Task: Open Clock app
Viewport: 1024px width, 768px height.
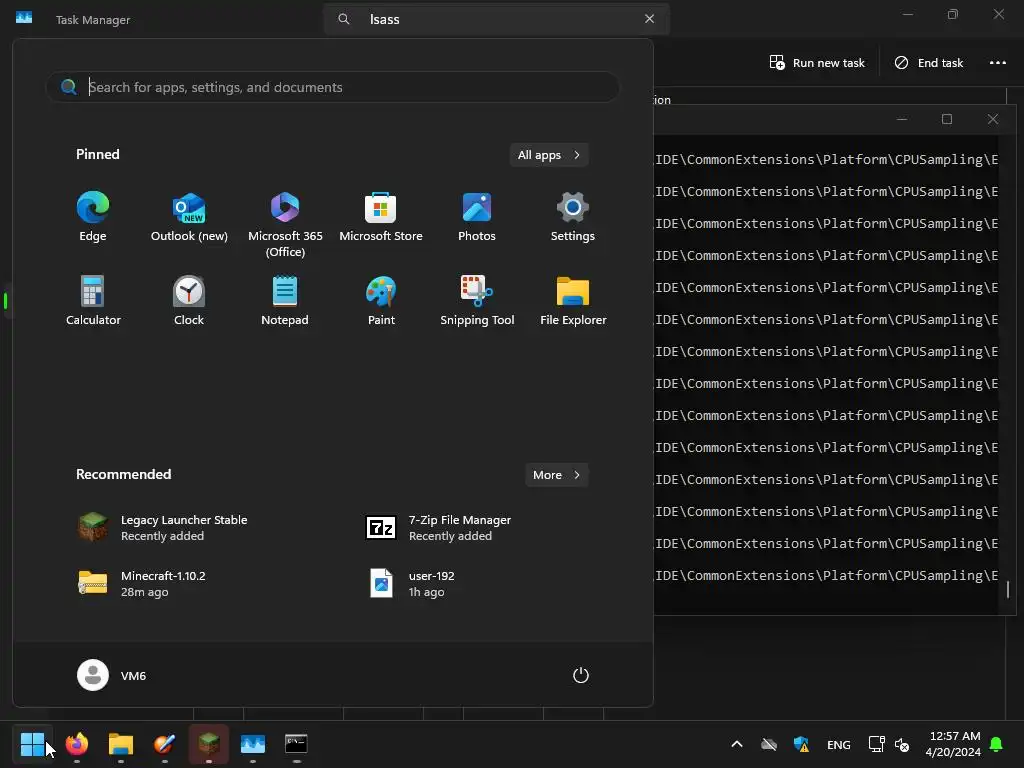Action: point(189,301)
